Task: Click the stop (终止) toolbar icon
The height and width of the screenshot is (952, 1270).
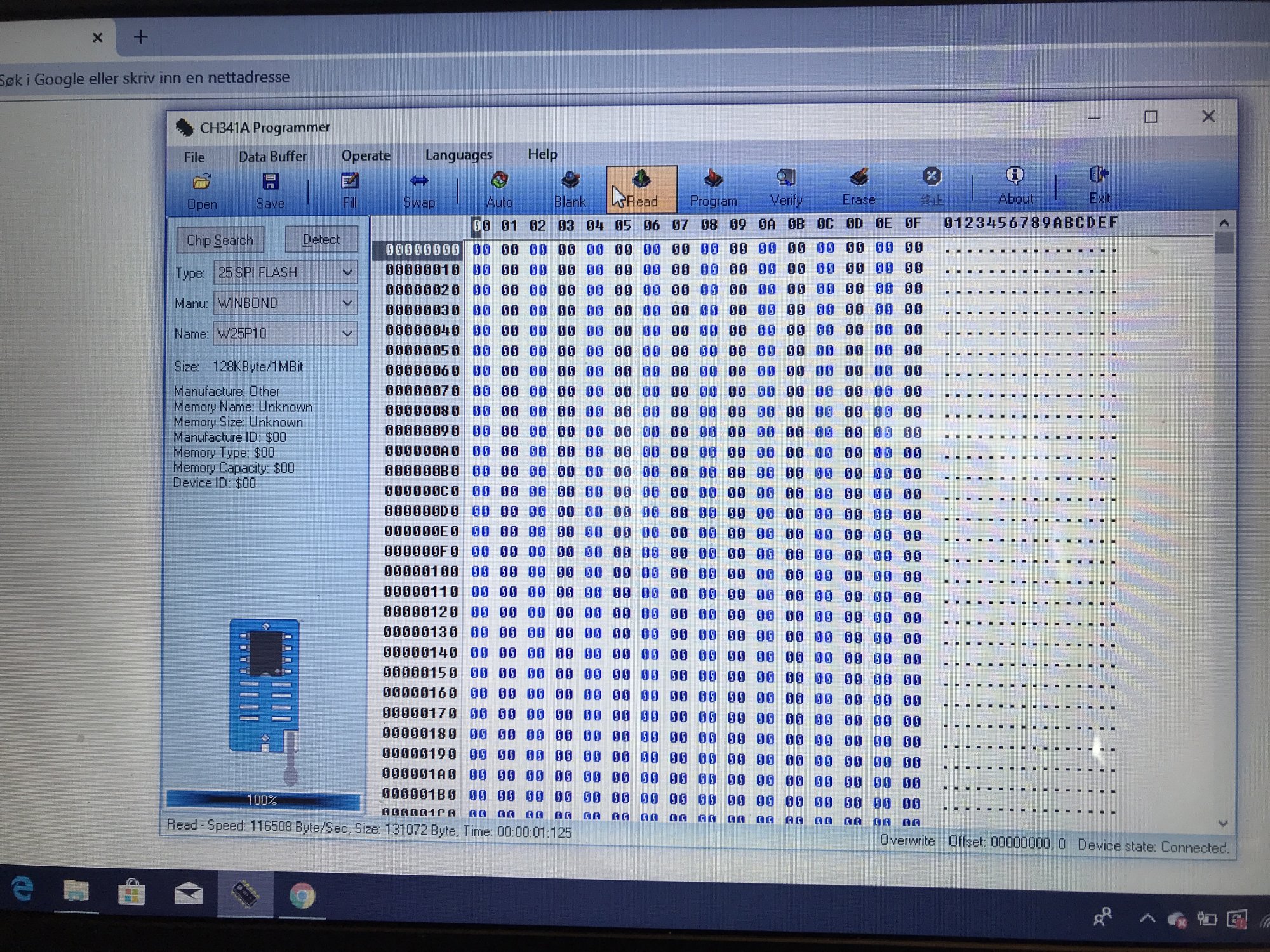Action: (x=932, y=187)
